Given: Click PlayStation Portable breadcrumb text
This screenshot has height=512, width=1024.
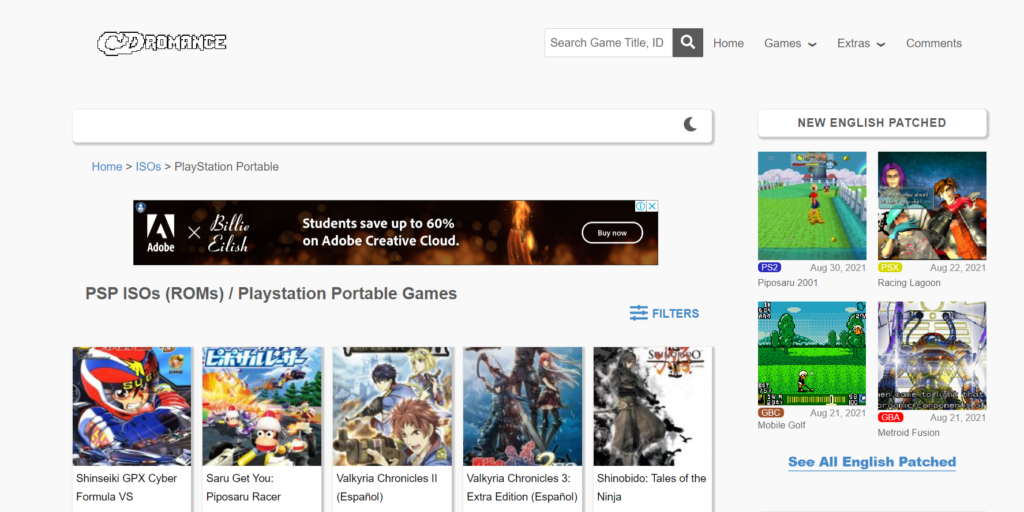Looking at the screenshot, I should [227, 167].
